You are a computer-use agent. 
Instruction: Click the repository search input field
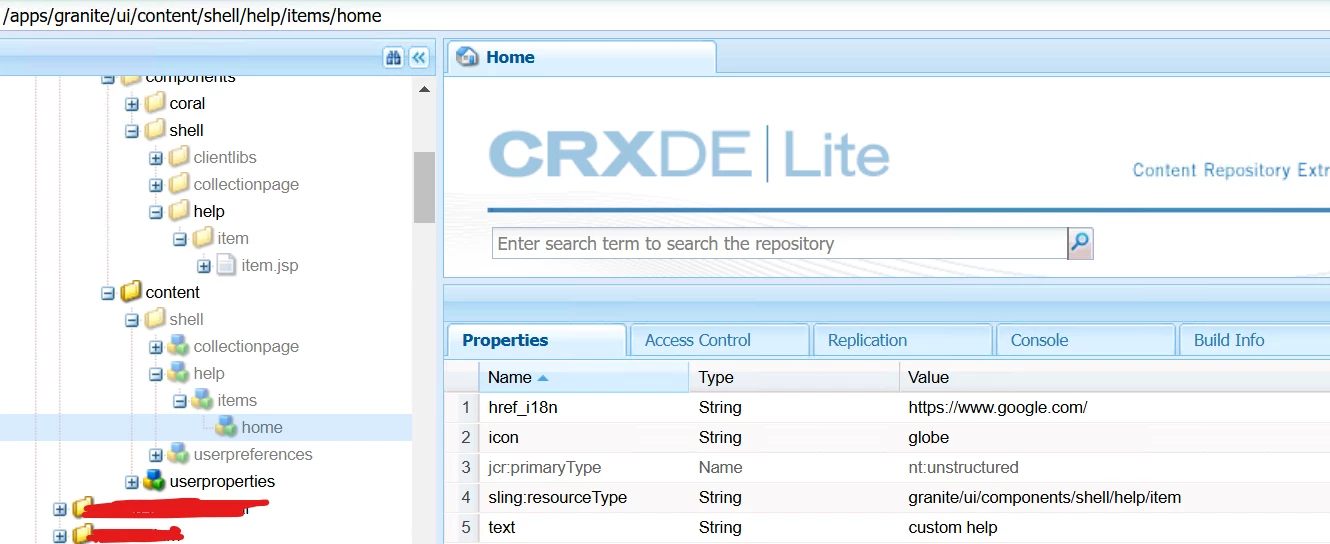780,243
